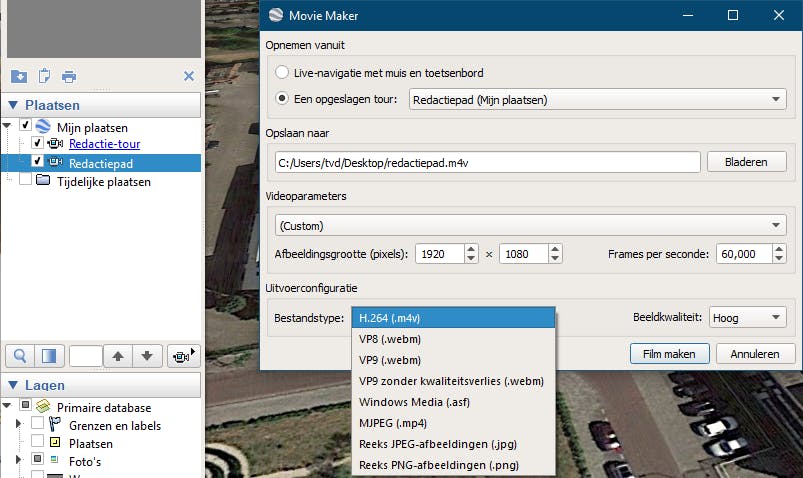
Task: Select the Een opgeslagen tour radio button
Action: [x=282, y=98]
